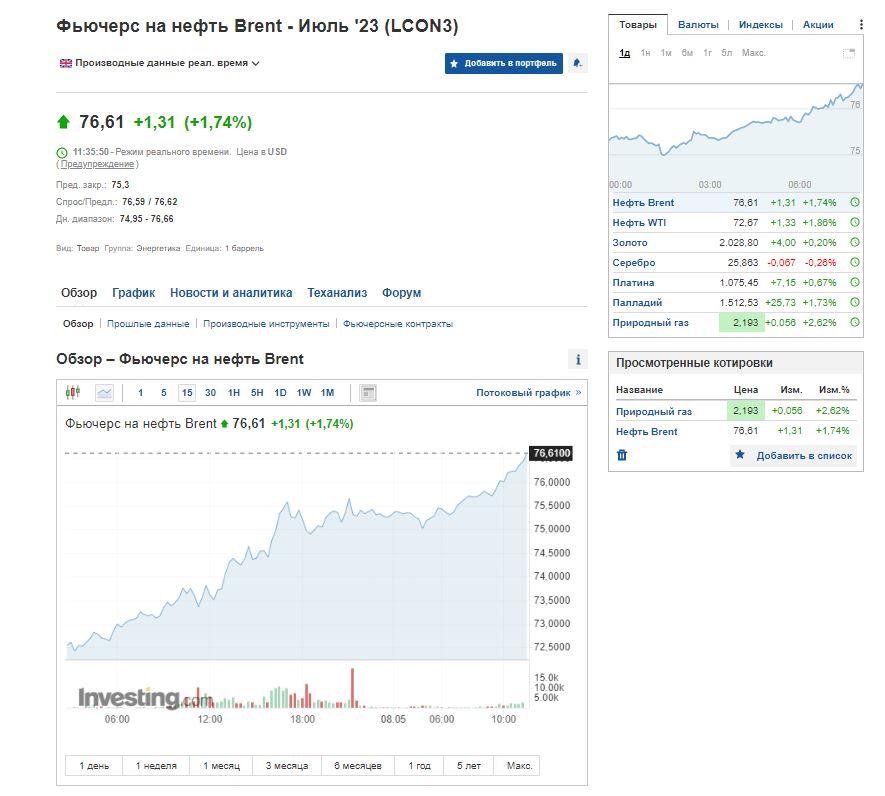Select the 3 месяца chart range
885x796 pixels.
pyautogui.click(x=286, y=766)
